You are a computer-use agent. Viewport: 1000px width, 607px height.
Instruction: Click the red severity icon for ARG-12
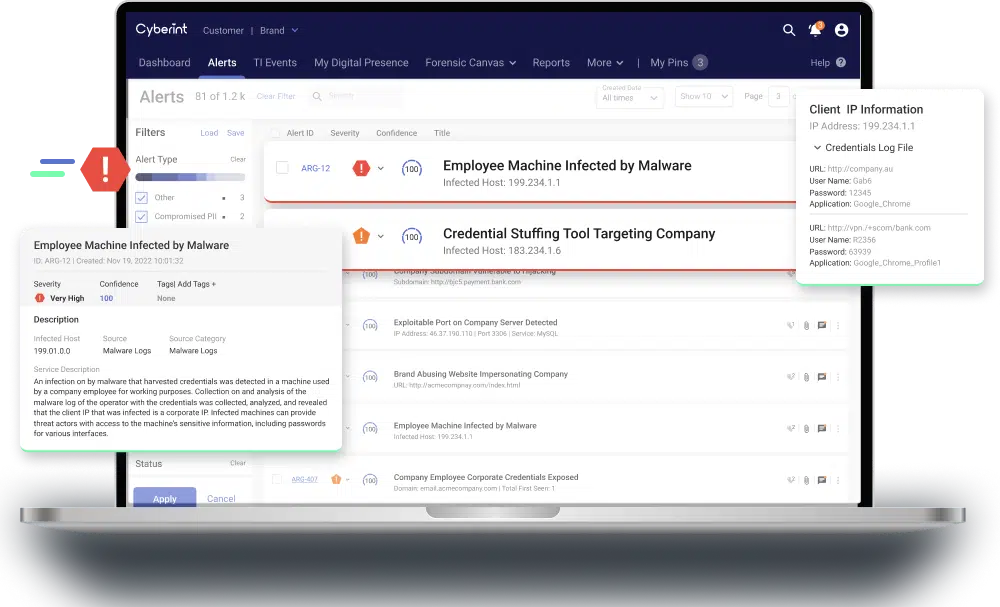[361, 168]
